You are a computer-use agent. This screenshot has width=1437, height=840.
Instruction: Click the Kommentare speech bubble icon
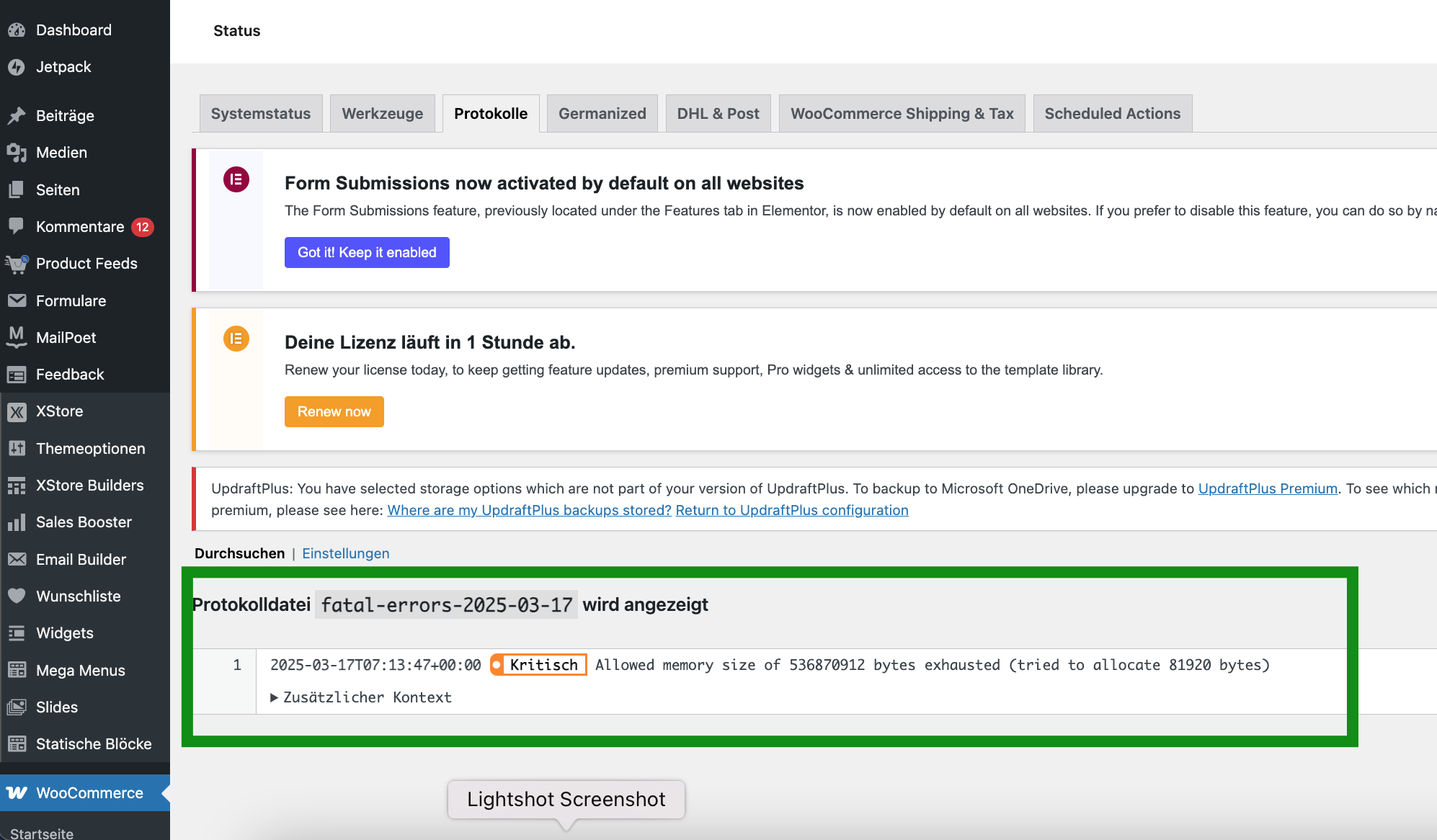click(x=17, y=227)
